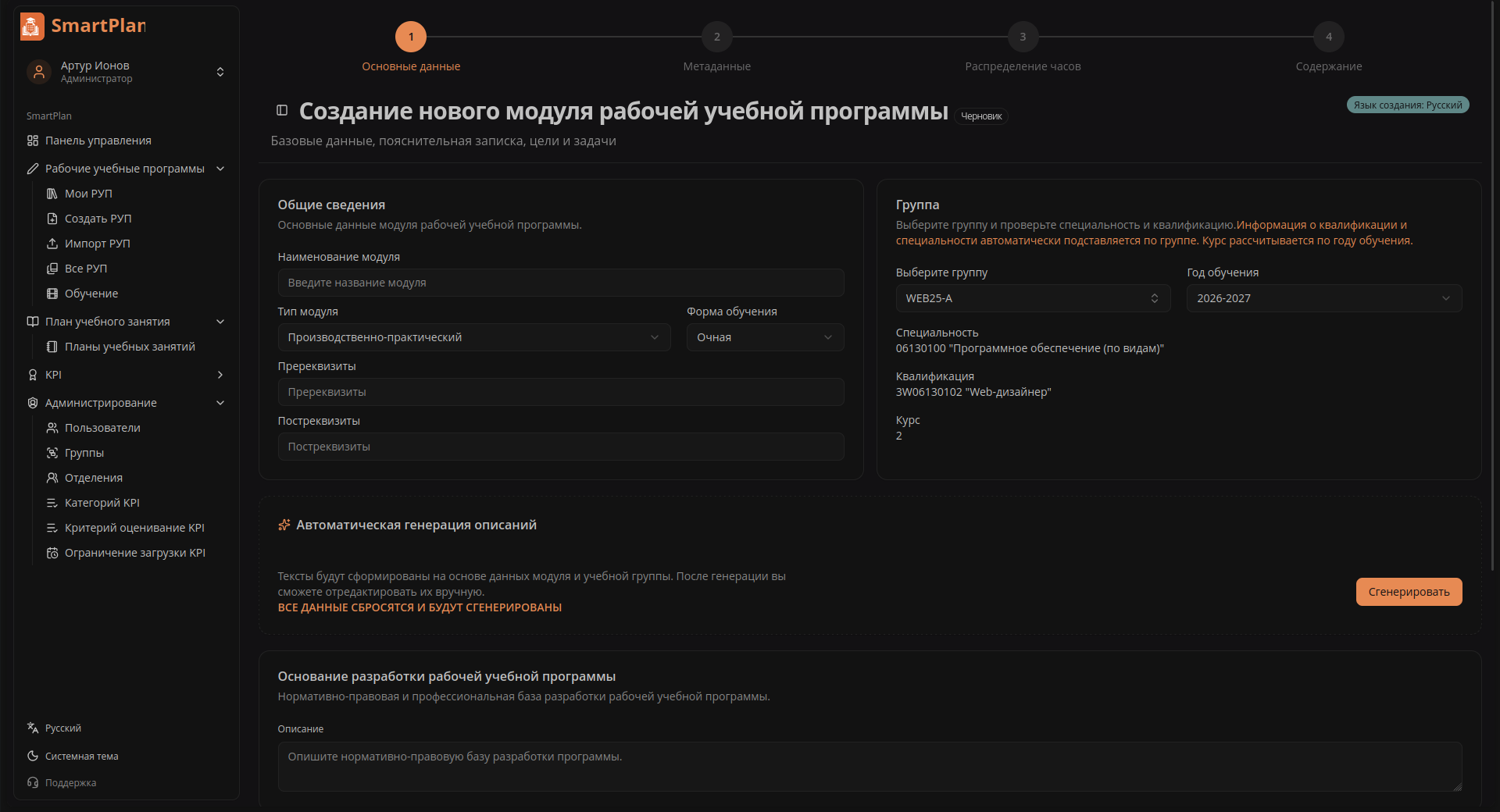1500x812 pixels.
Task: Click the page vertical scrollbar
Action: [1493, 285]
